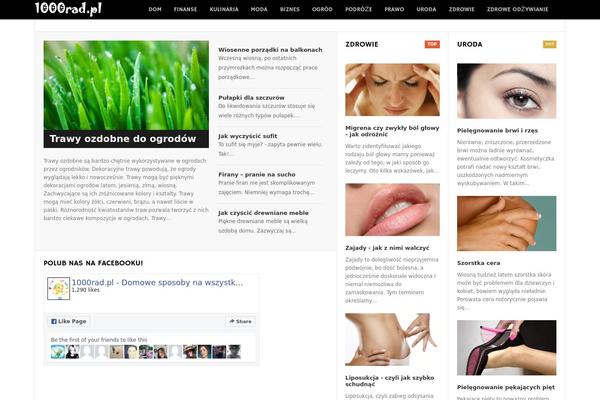Open ZDROWE ODŻYWIANIE in the navigation

coord(517,9)
